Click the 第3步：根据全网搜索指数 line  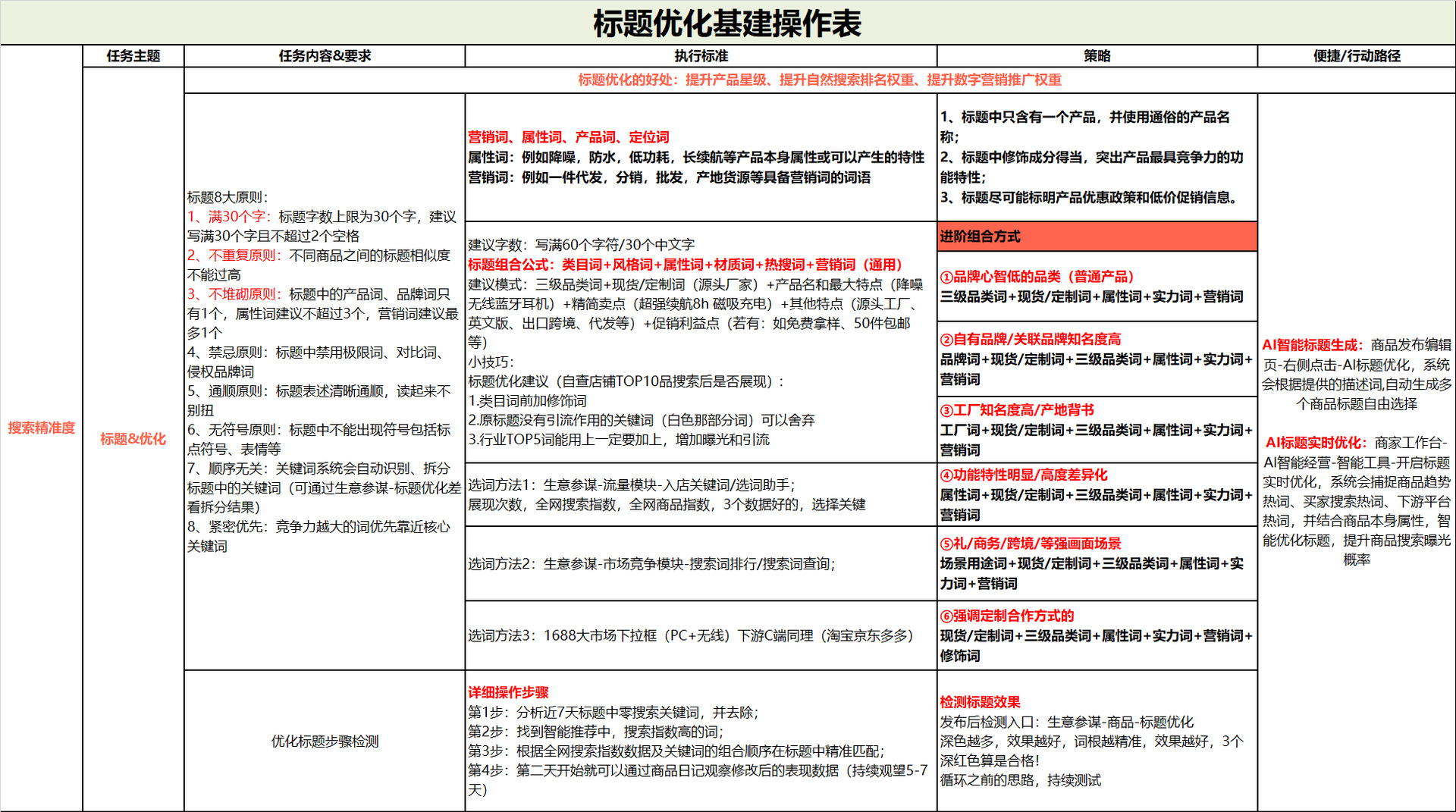676,751
